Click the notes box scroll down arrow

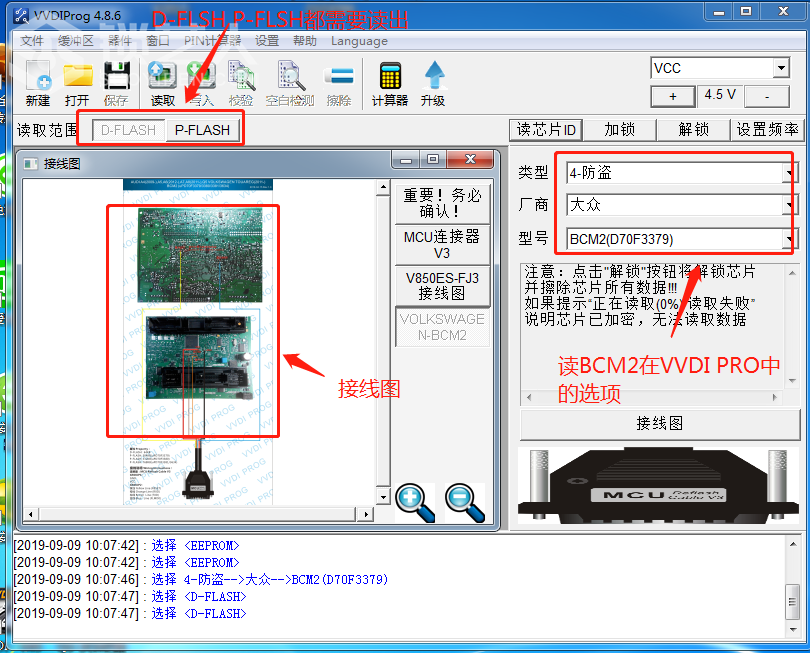[792, 381]
